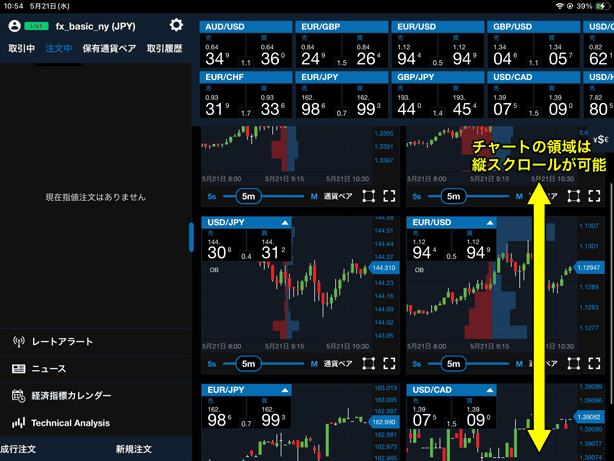Set EUR/USD chart timeframe to 5s

[x=417, y=364]
